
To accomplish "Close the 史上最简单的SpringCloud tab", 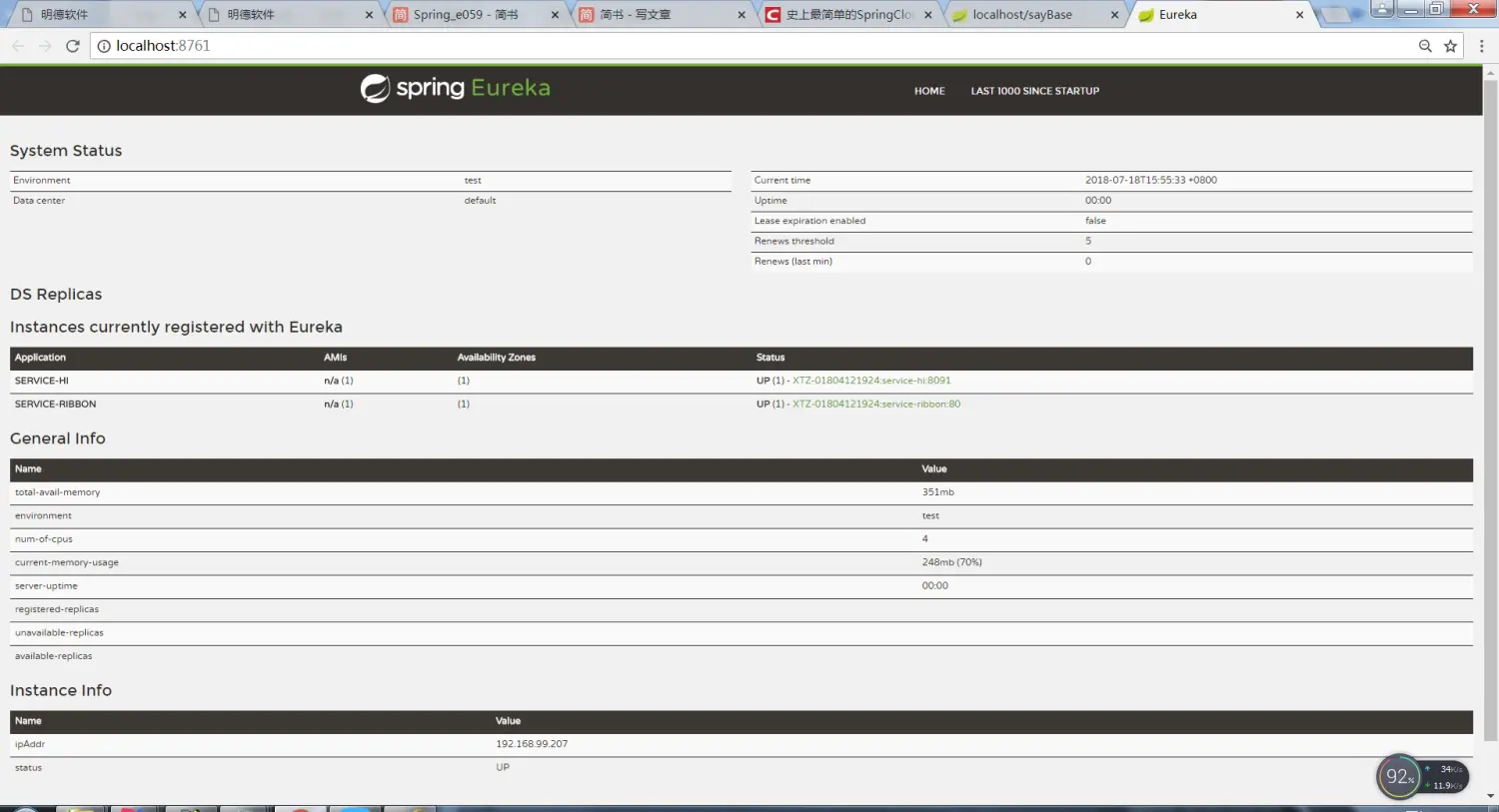I will [x=928, y=15].
